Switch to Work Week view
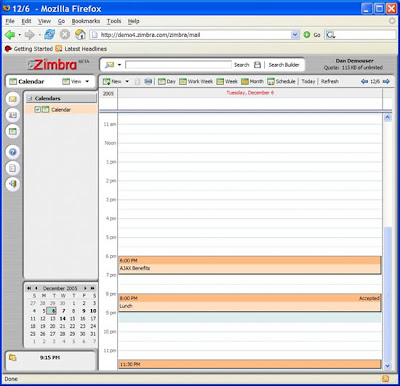This screenshot has height=386, width=400. [196, 81]
